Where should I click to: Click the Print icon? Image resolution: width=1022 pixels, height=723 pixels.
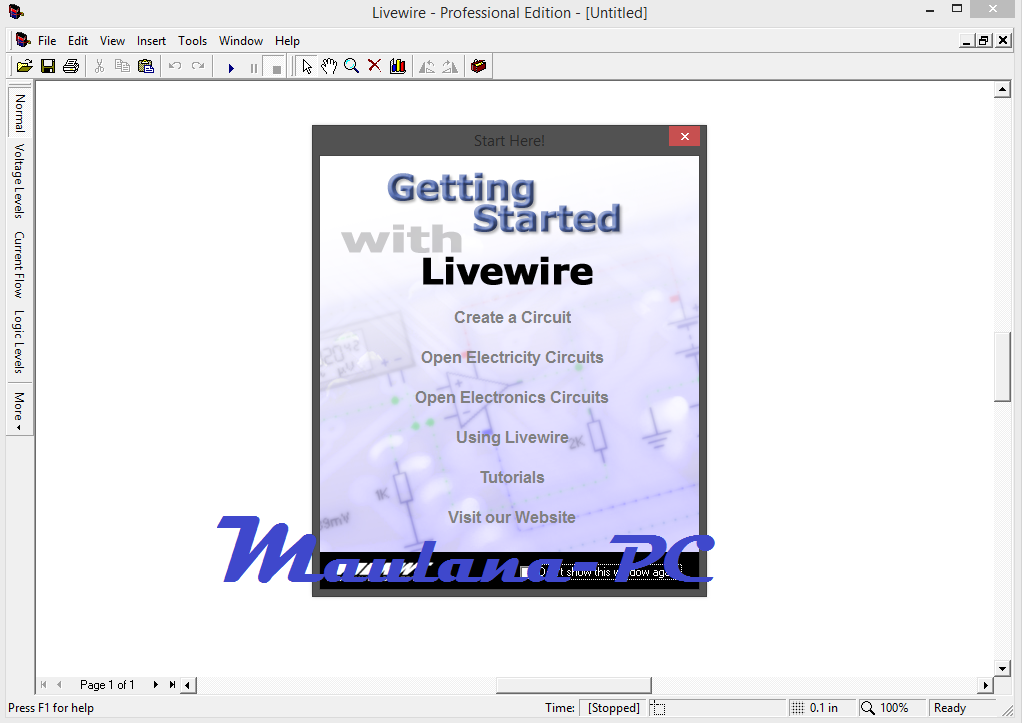coord(70,65)
